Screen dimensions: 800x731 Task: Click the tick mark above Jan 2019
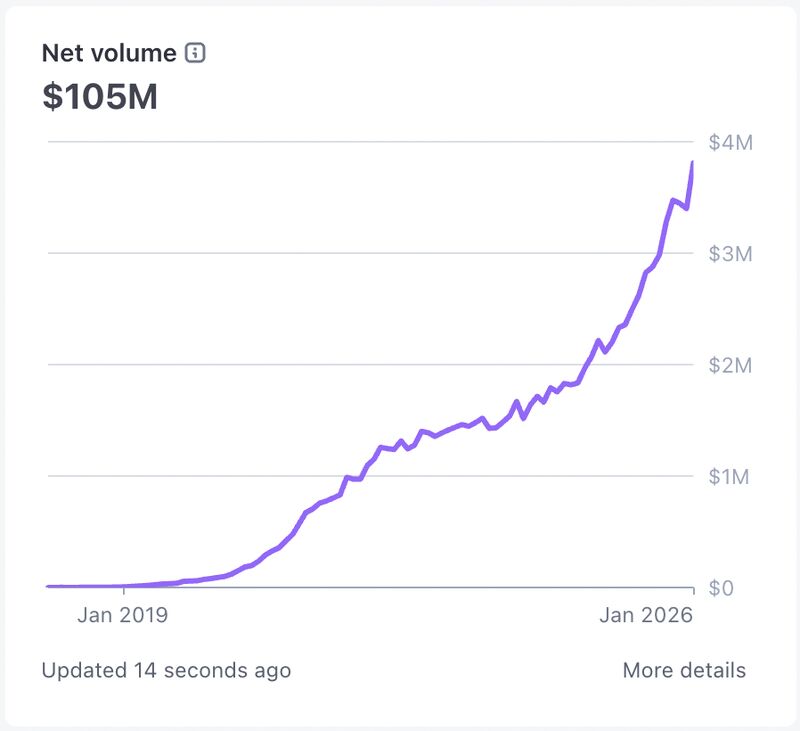(x=123, y=592)
